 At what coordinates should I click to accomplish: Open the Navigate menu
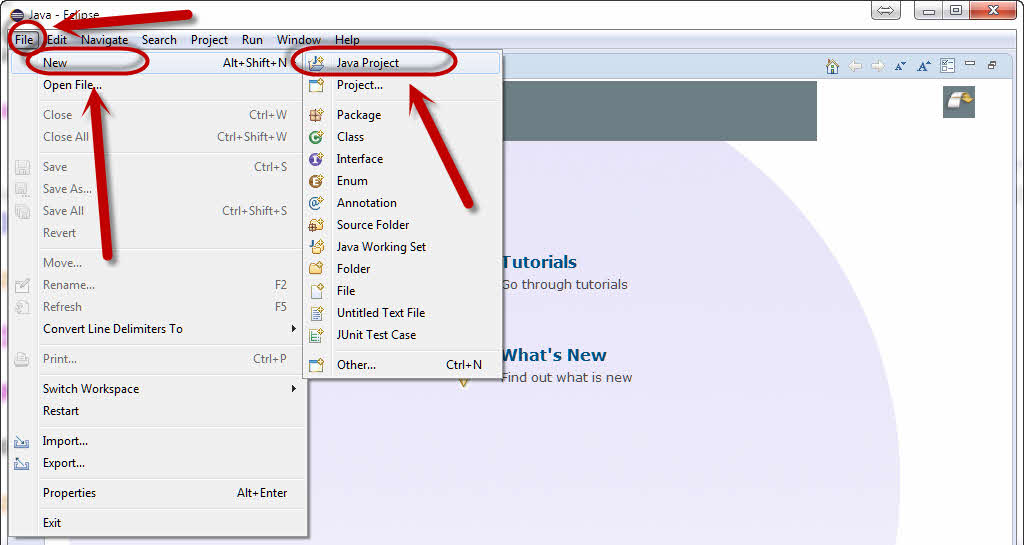(x=104, y=40)
